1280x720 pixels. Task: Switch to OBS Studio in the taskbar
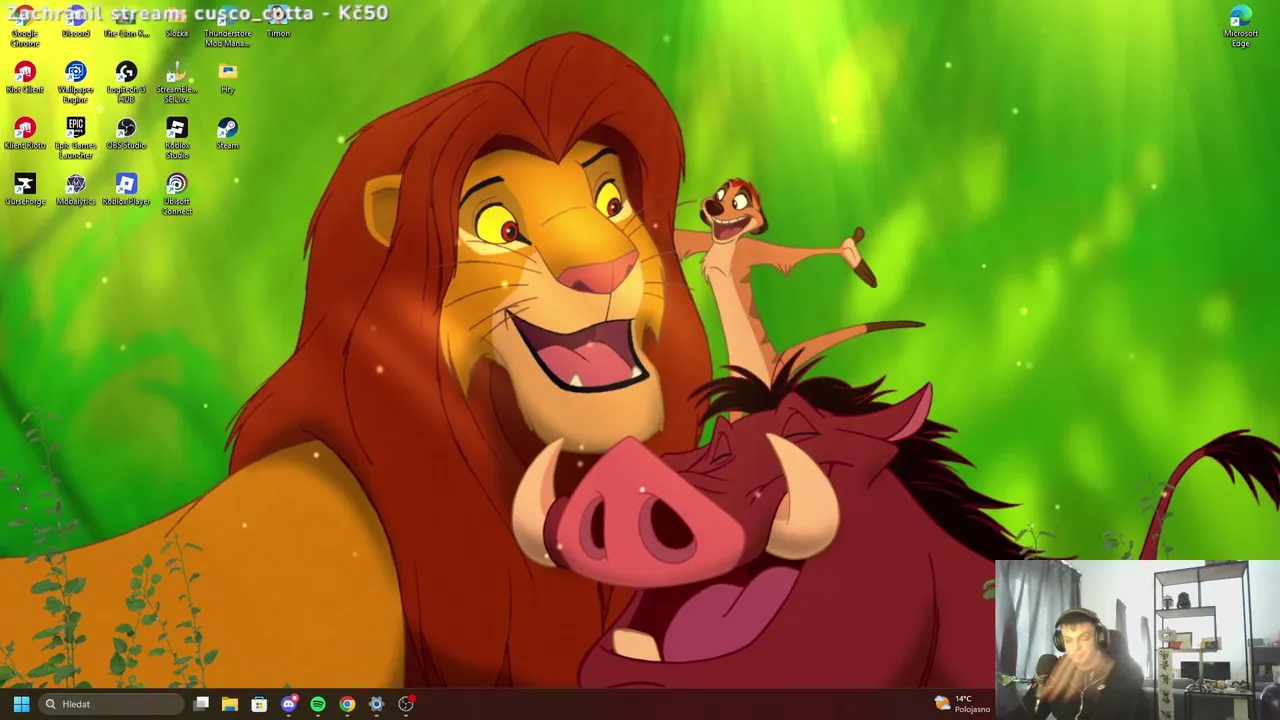click(406, 704)
